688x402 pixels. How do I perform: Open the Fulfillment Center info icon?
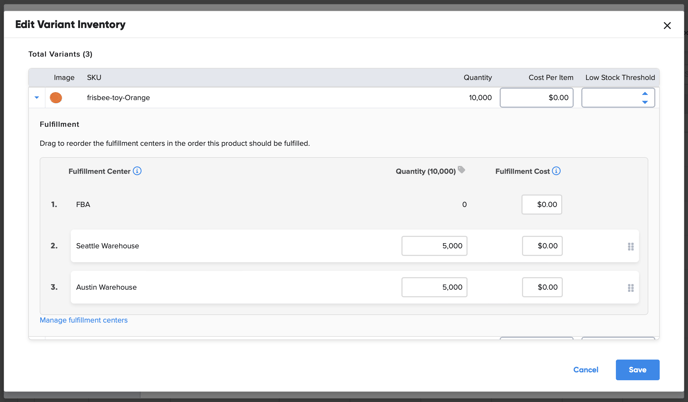click(x=137, y=171)
